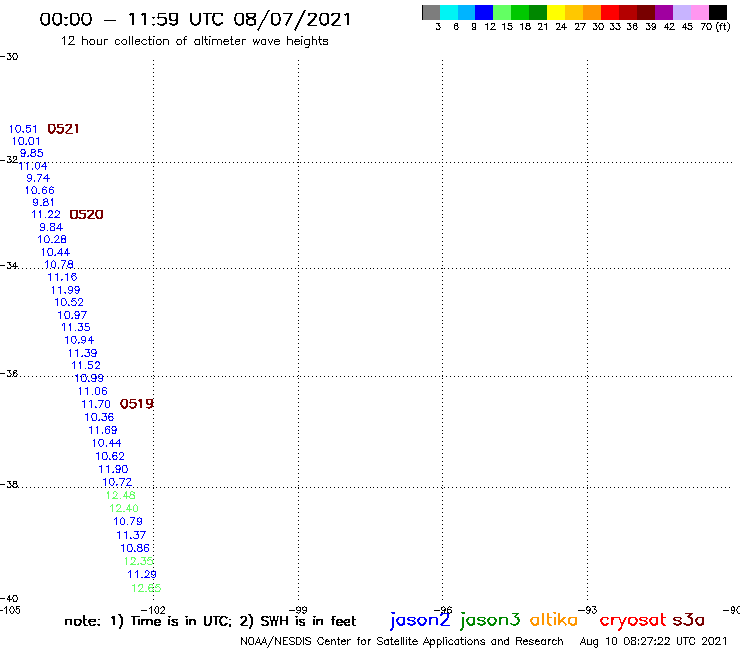Select the wave height reading 11.52
This screenshot has height=650, width=740.
tap(86, 366)
